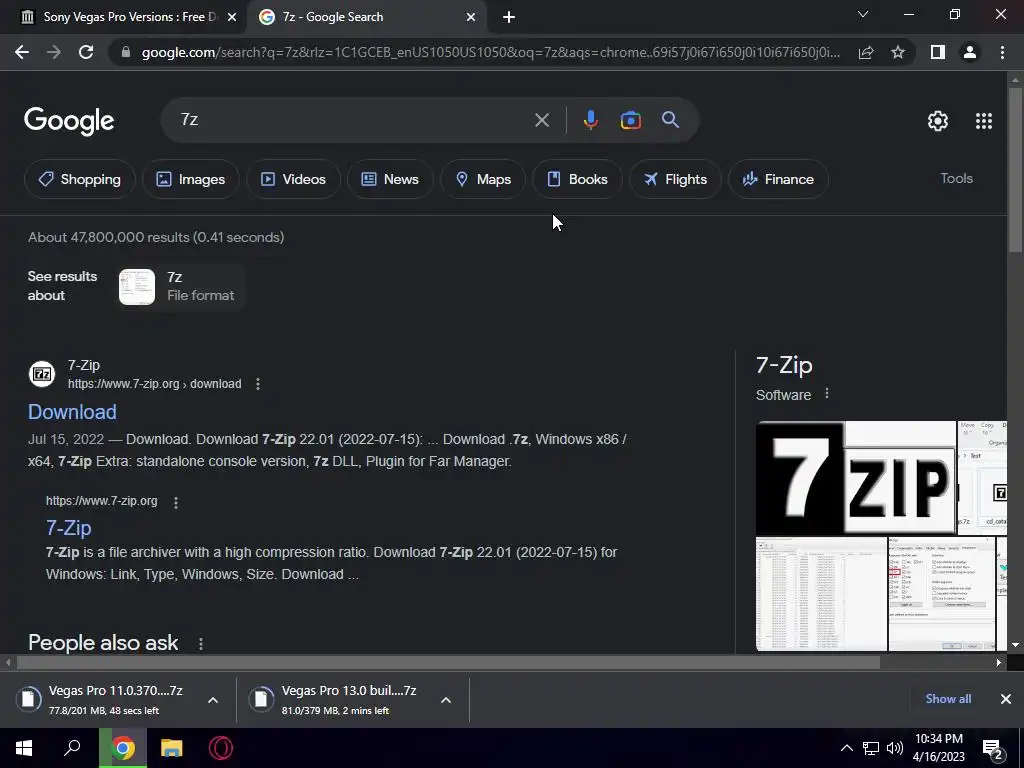Viewport: 1024px width, 768px height.
Task: Filter results by Videos
Action: click(x=293, y=179)
